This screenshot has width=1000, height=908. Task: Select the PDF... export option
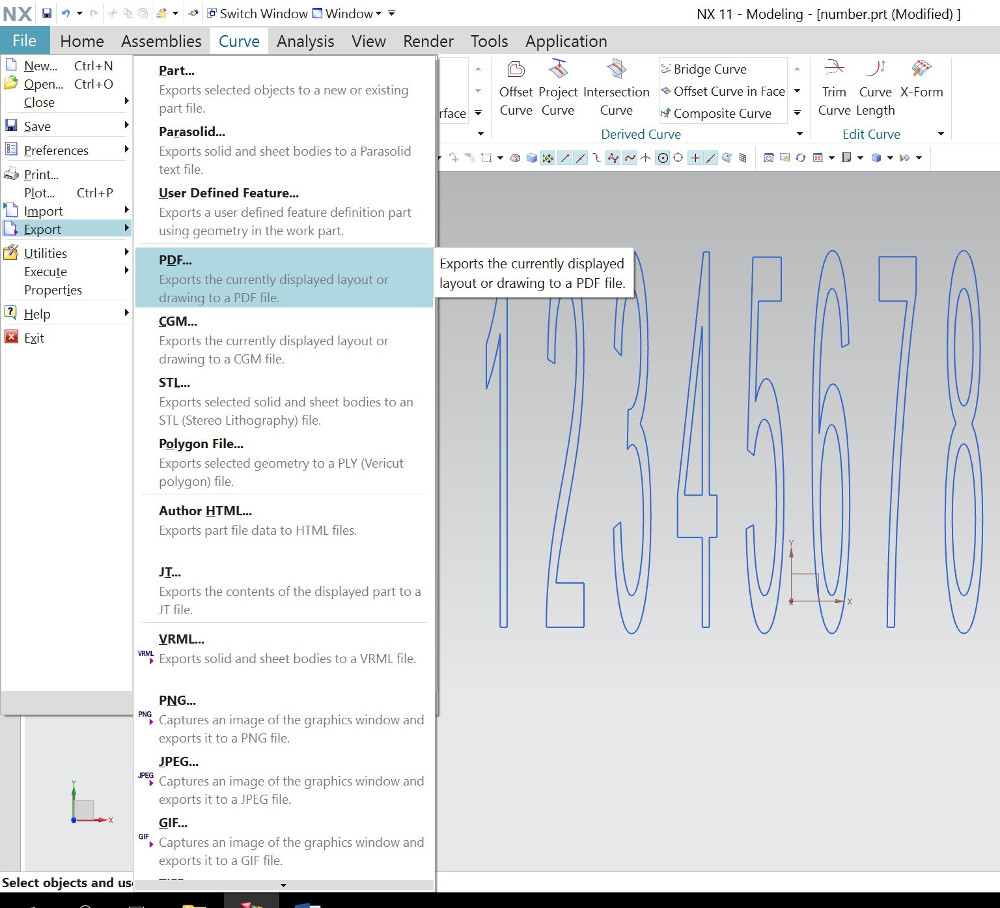coord(284,278)
